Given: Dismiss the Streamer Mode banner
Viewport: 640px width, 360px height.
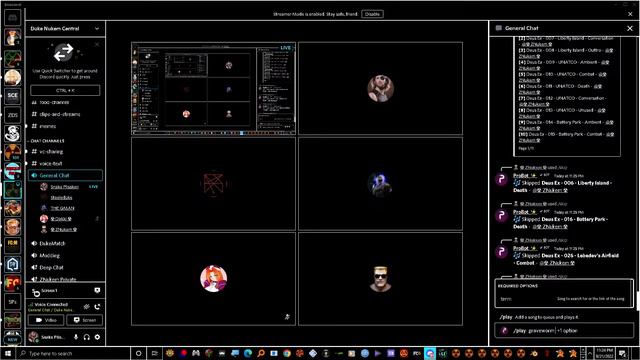Looking at the screenshot, I should 630,14.
